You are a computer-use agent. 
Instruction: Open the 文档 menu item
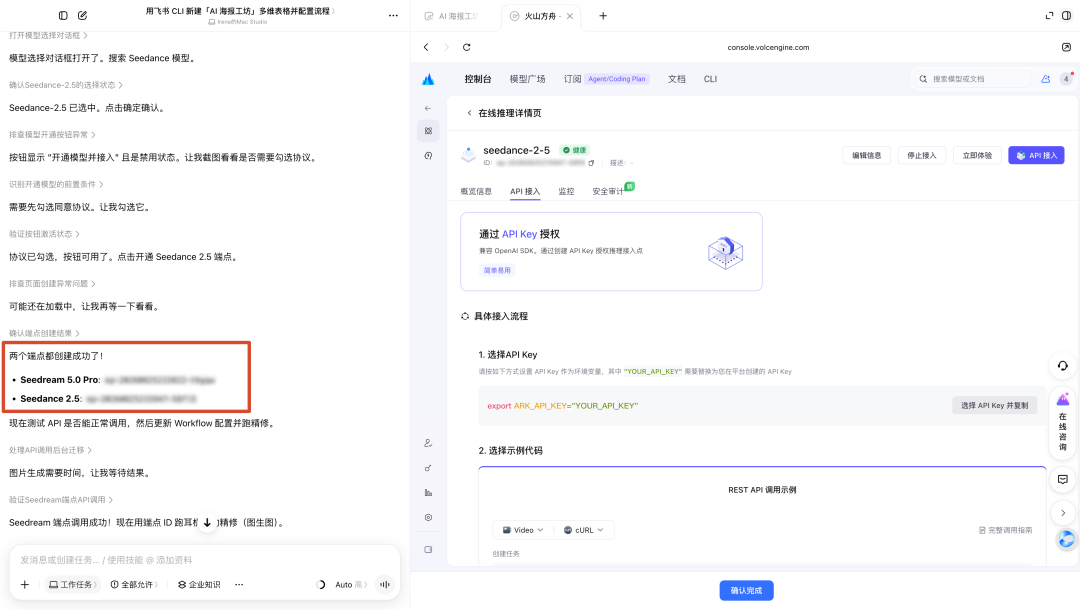(676, 79)
